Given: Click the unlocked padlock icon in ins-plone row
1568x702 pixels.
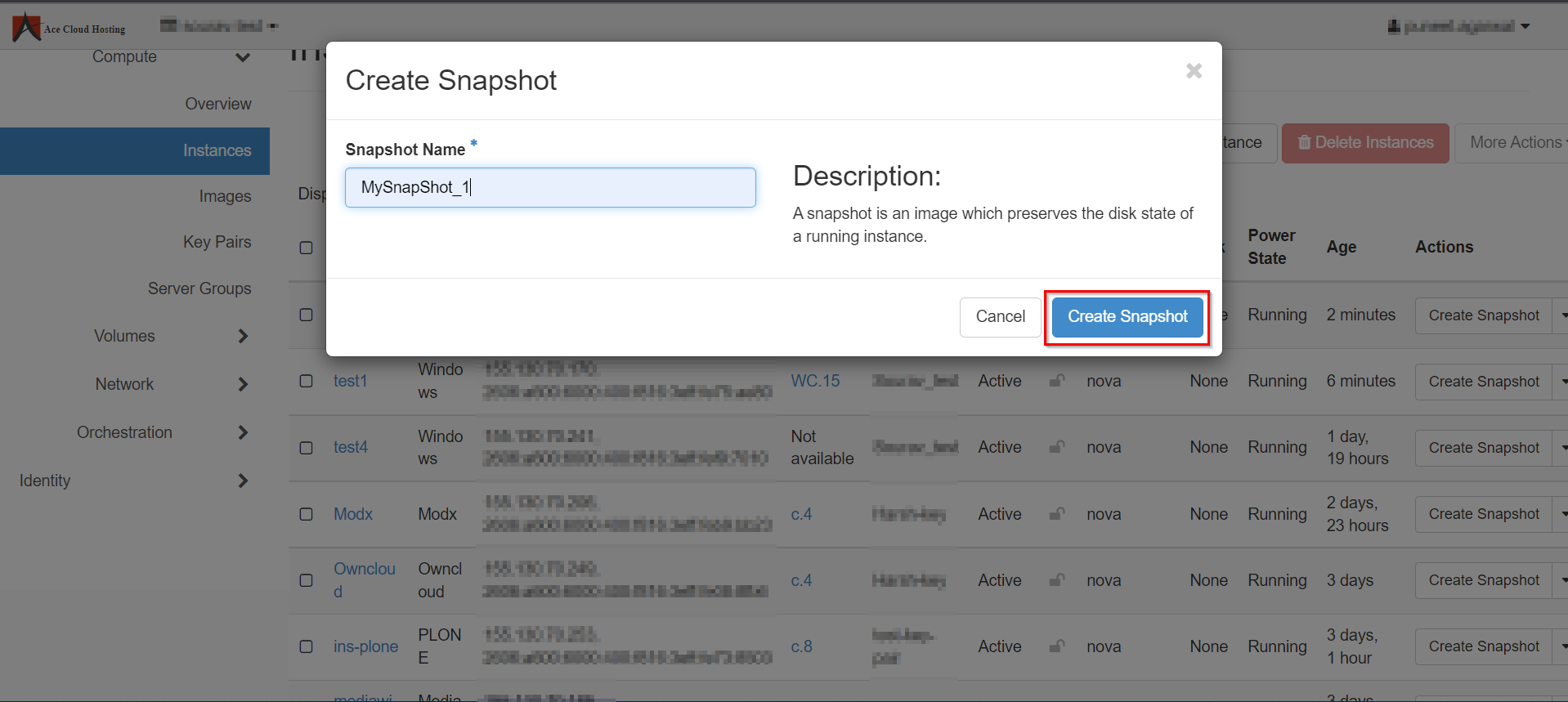Looking at the screenshot, I should coord(1057,646).
